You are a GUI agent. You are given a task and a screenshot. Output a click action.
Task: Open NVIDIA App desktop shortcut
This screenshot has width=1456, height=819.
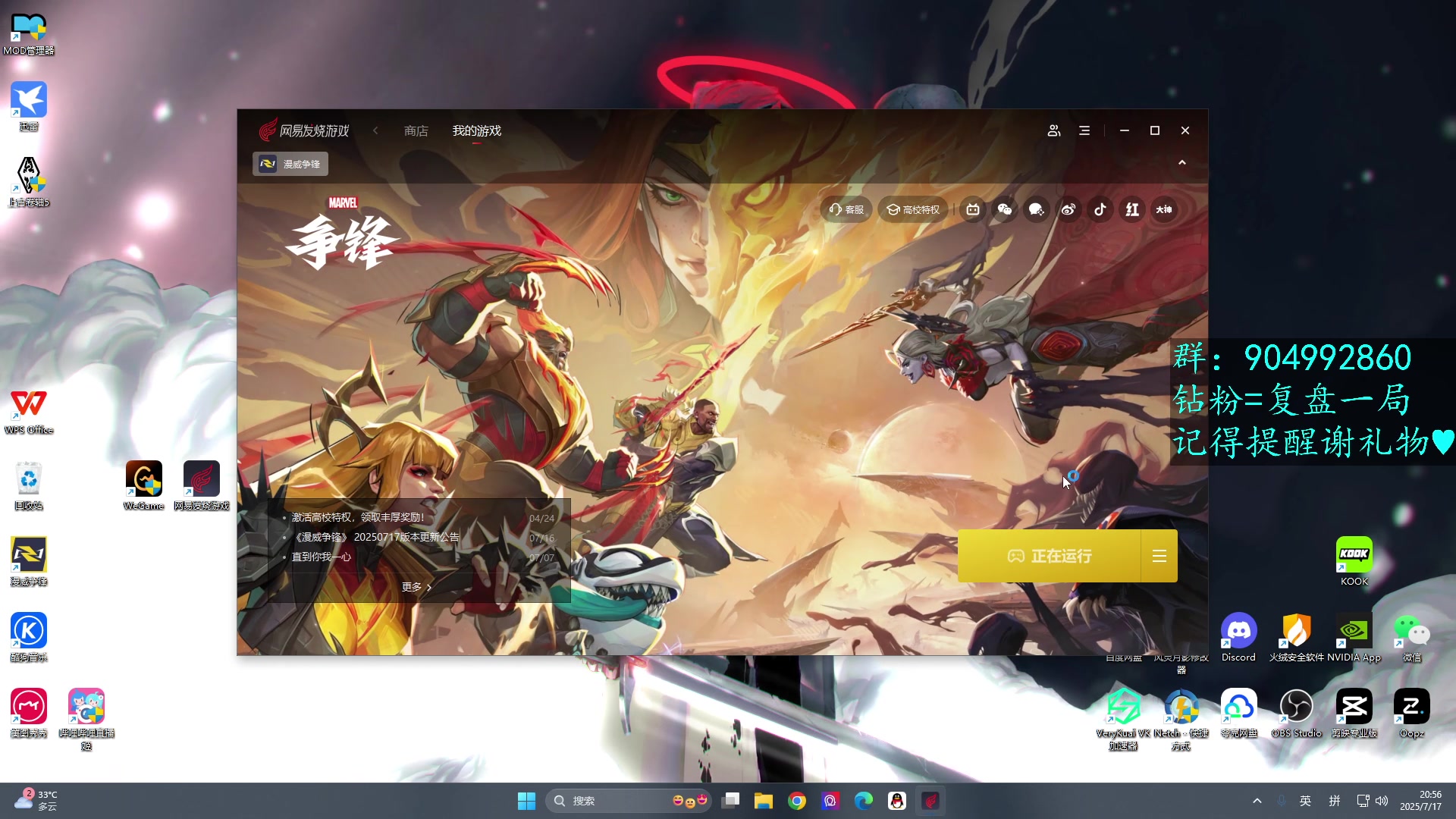pos(1354,637)
